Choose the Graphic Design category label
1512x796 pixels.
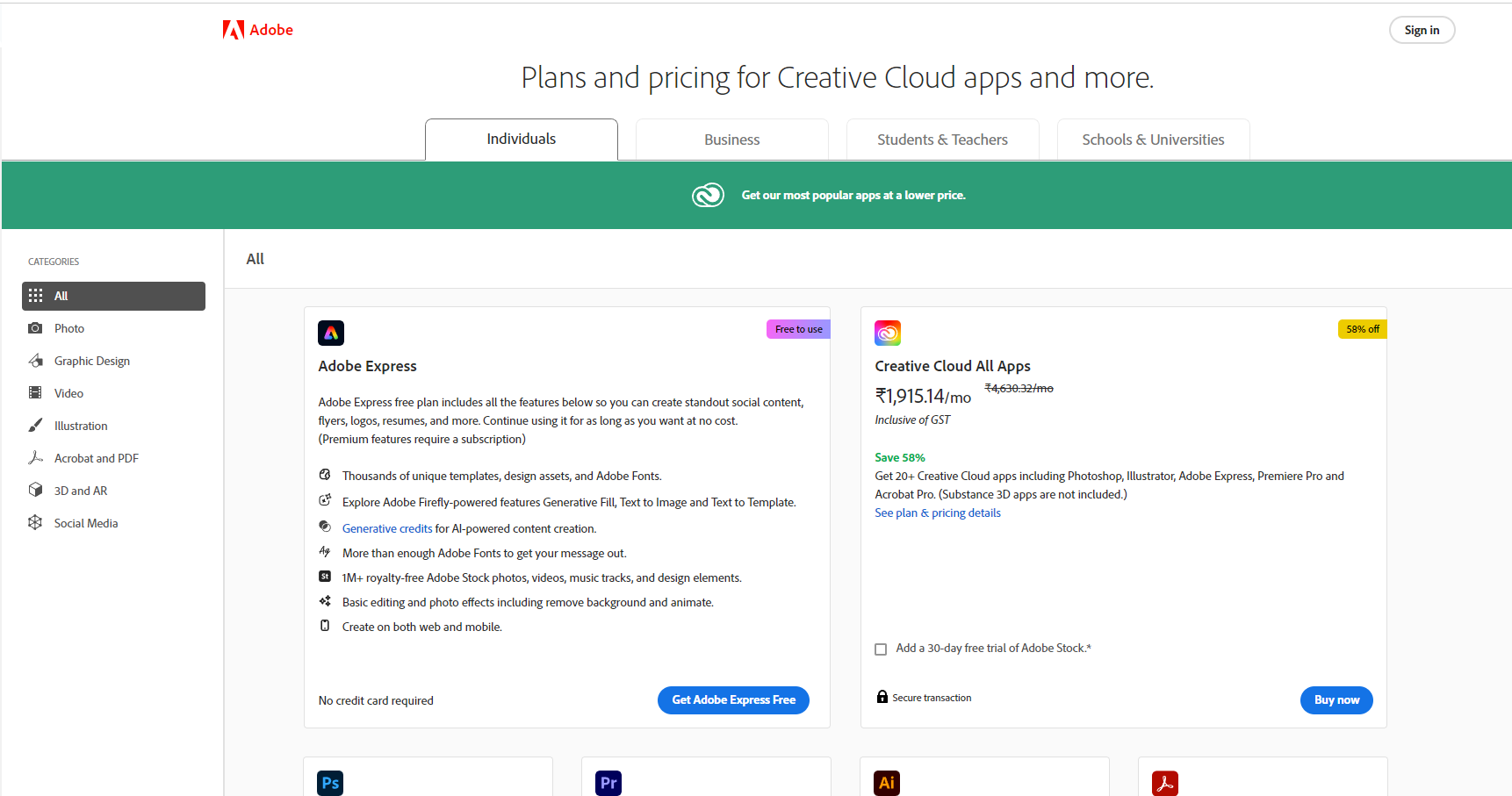(x=92, y=361)
